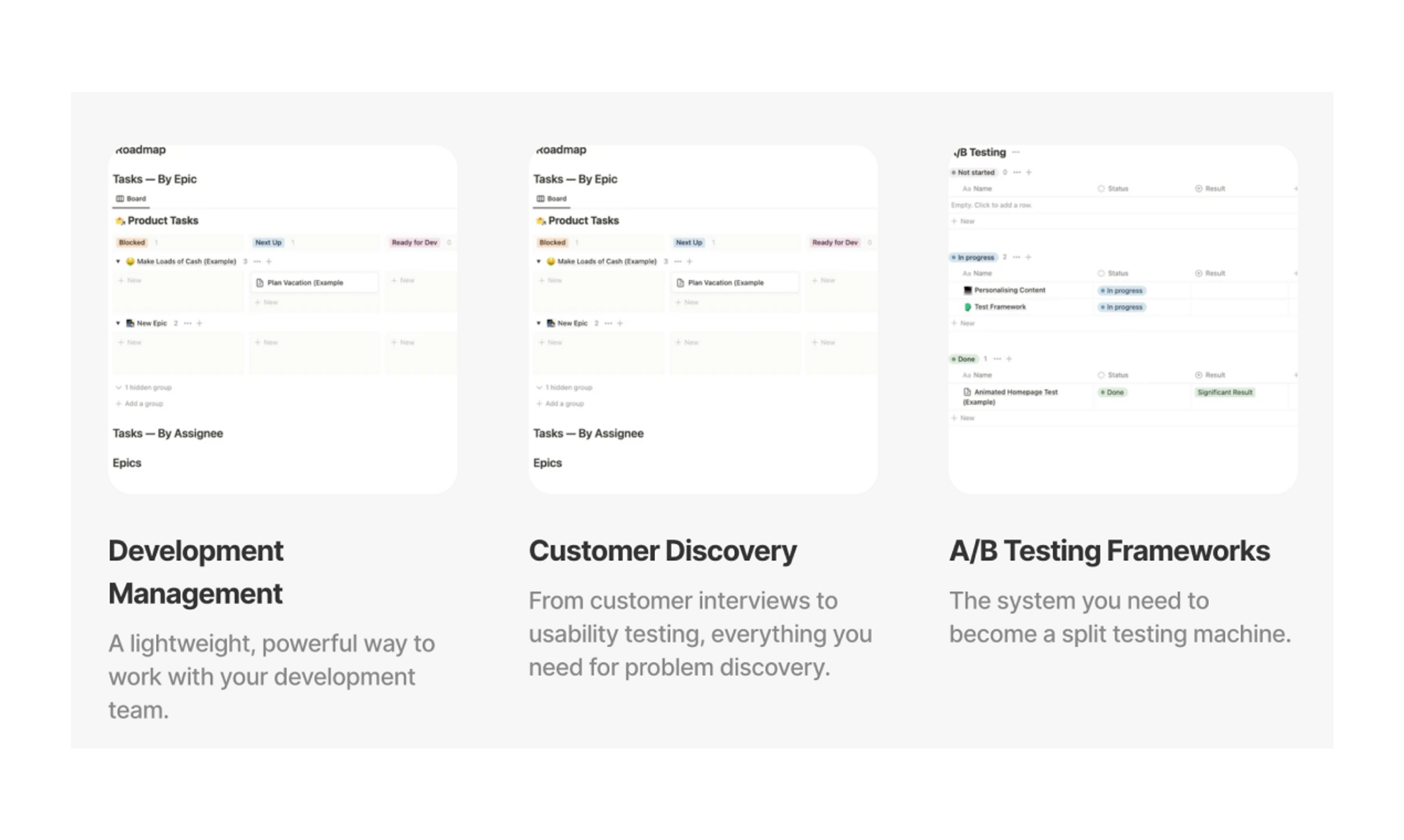The width and height of the screenshot is (1404, 840).
Task: Click Blocked tag in Customer Discovery preview
Action: click(x=552, y=243)
